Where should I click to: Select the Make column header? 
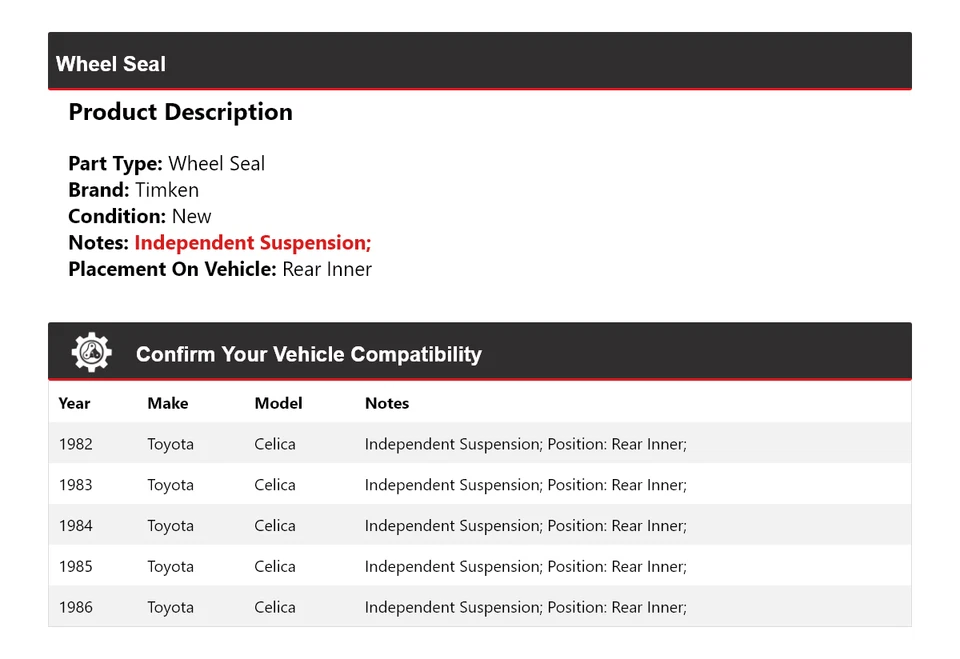pos(167,403)
